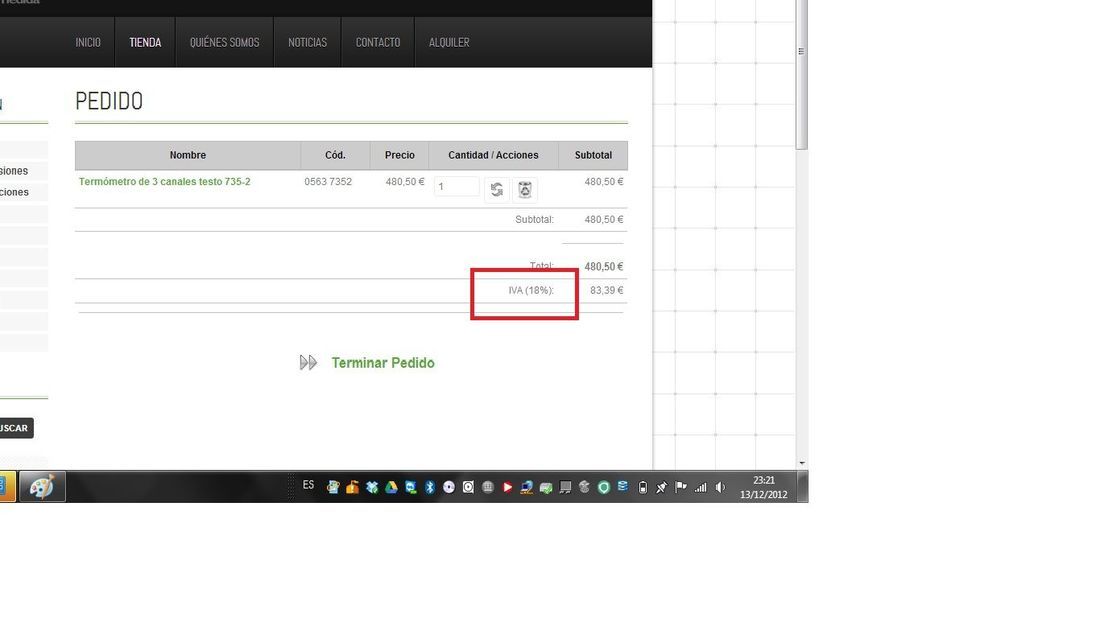Click the Nombre column header
Screen dimensions: 1100x618
[x=187, y=155]
